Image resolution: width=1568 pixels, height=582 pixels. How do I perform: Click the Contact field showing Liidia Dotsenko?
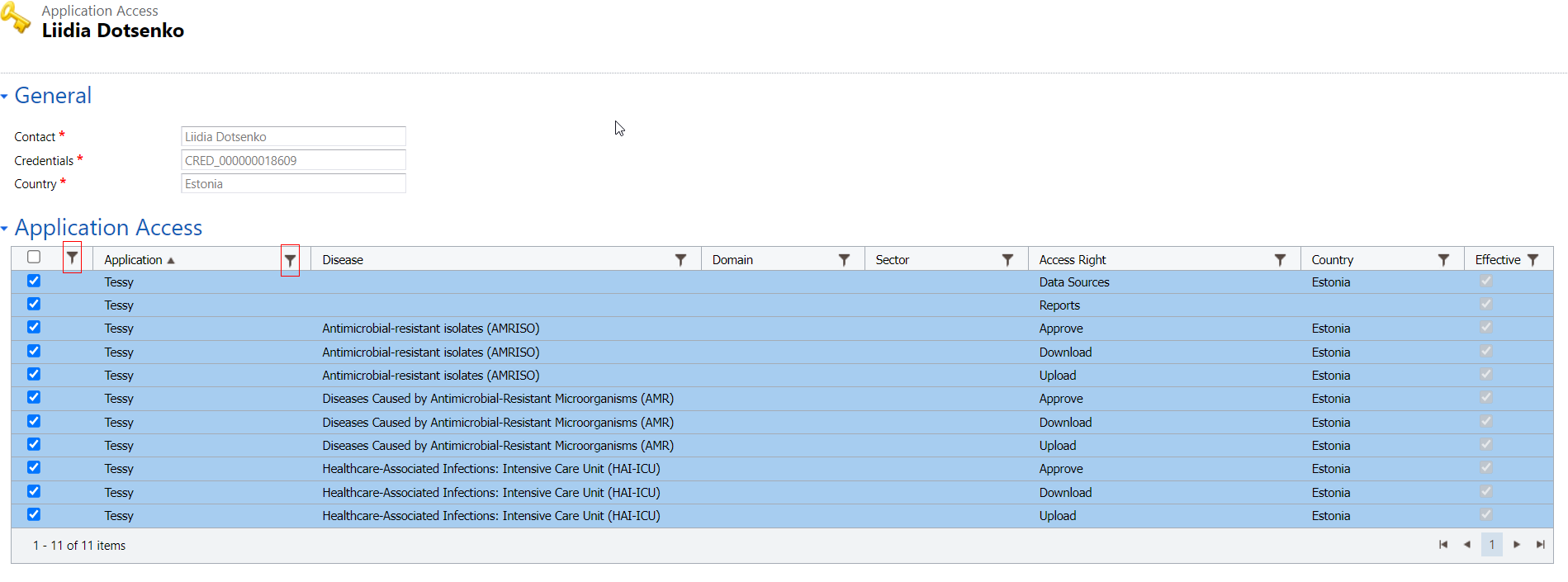pos(293,137)
